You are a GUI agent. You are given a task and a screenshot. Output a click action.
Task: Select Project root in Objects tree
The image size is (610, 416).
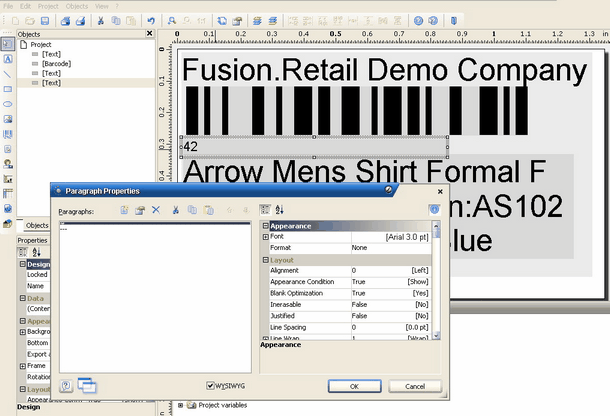41,44
